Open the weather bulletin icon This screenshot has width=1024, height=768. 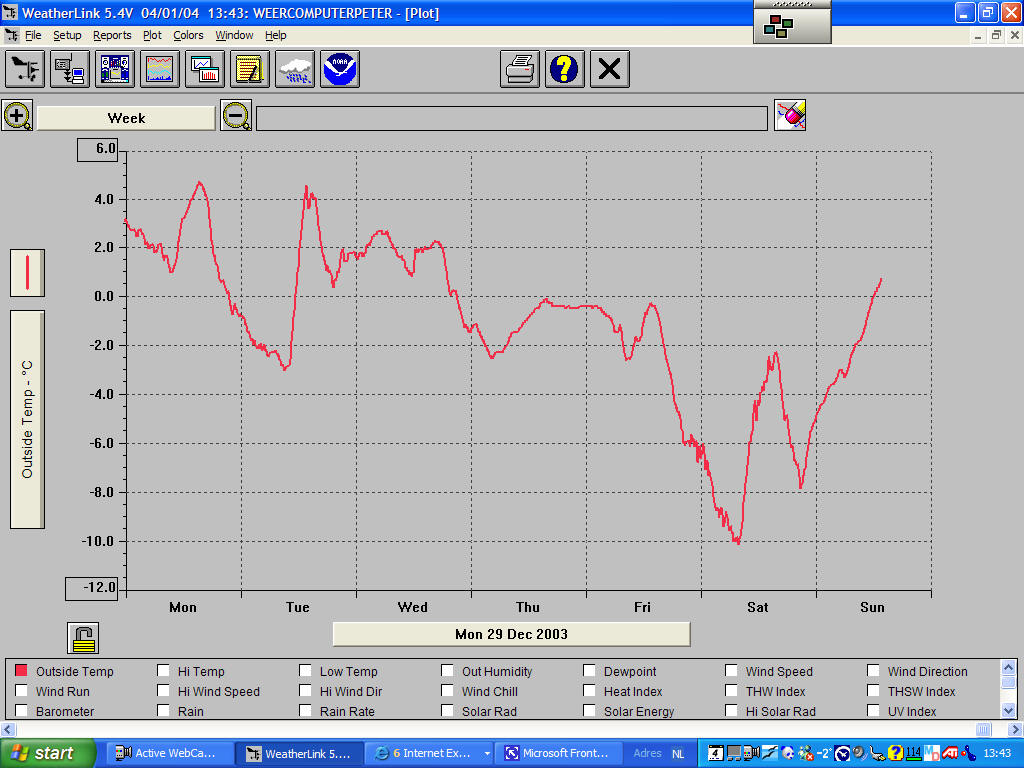tap(115, 69)
